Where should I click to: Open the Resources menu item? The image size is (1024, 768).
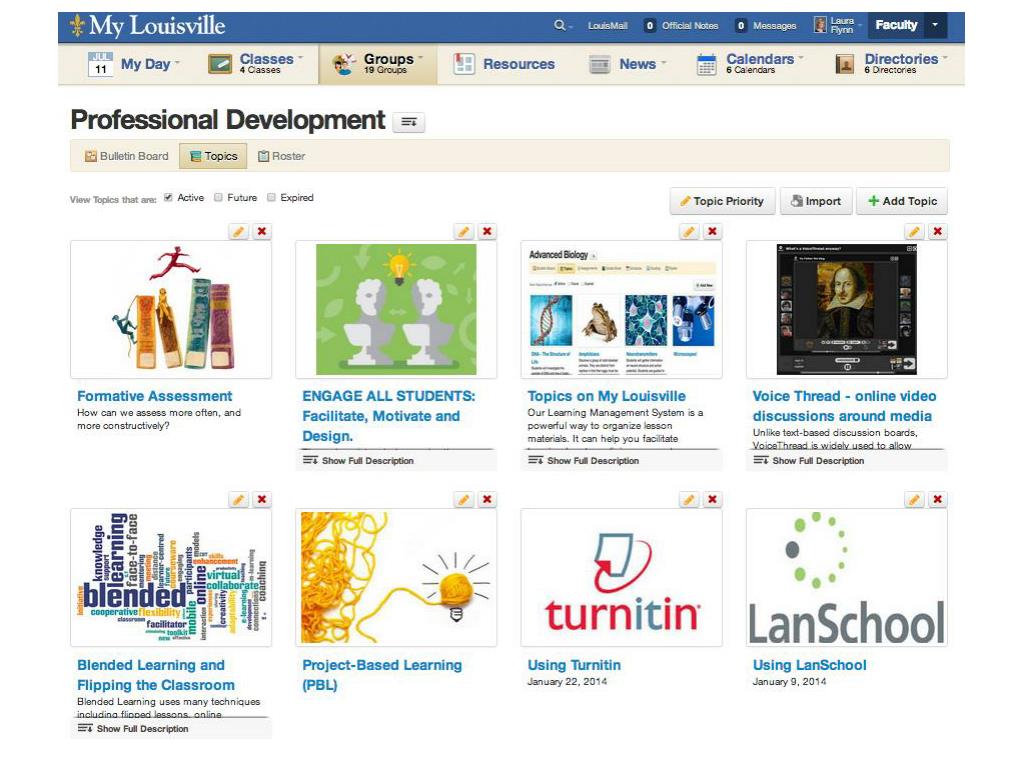point(504,64)
